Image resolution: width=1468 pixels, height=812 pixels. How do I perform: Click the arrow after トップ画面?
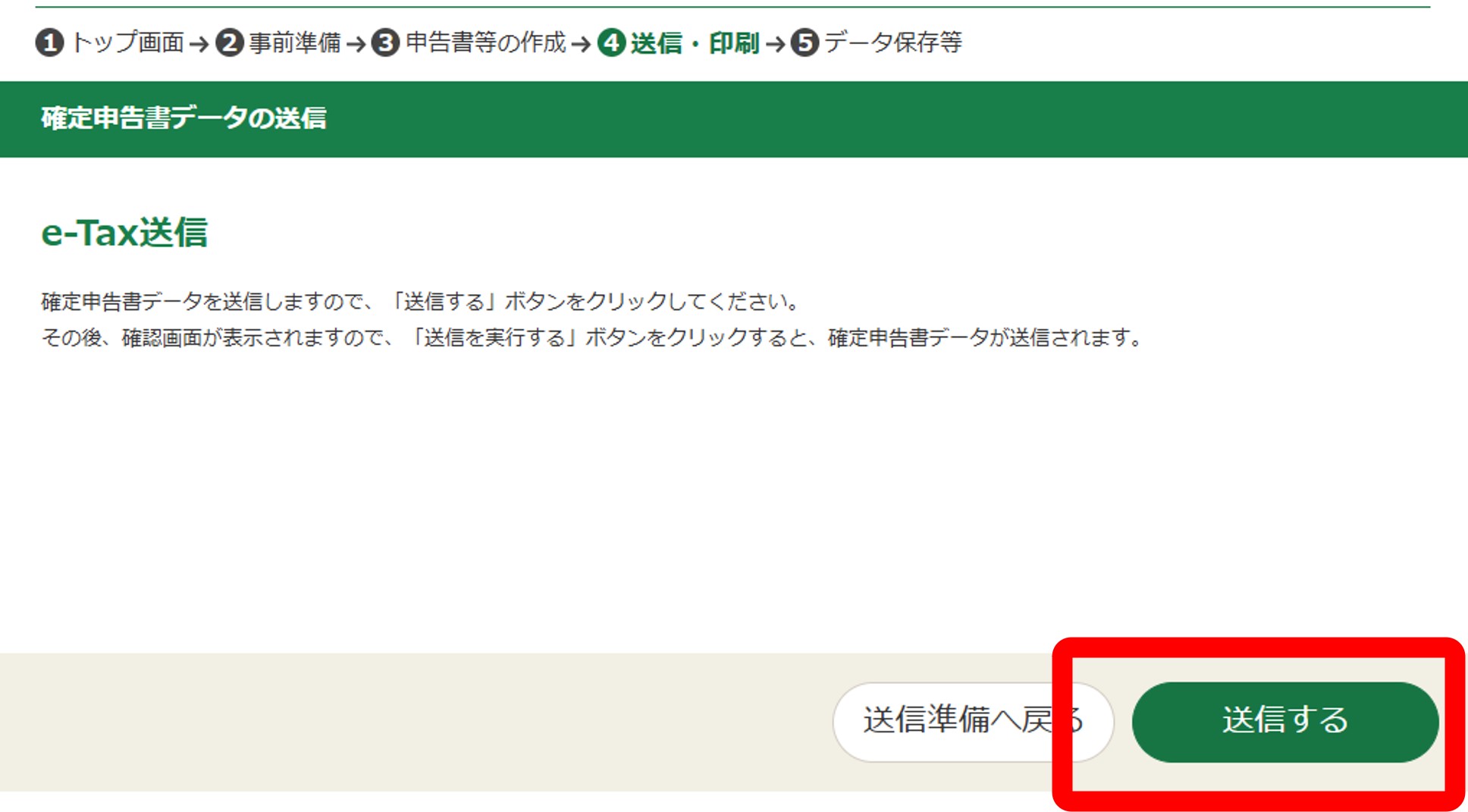(x=199, y=44)
